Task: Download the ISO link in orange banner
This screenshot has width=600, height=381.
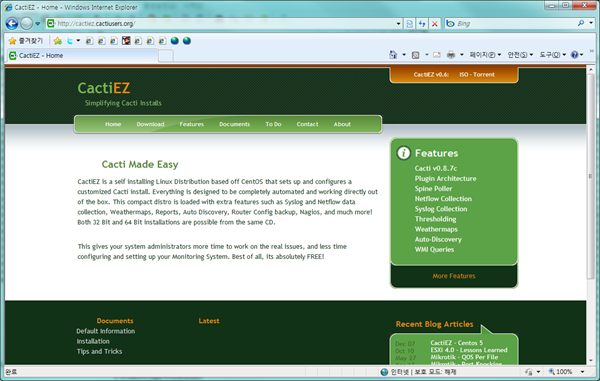Action: pos(463,75)
